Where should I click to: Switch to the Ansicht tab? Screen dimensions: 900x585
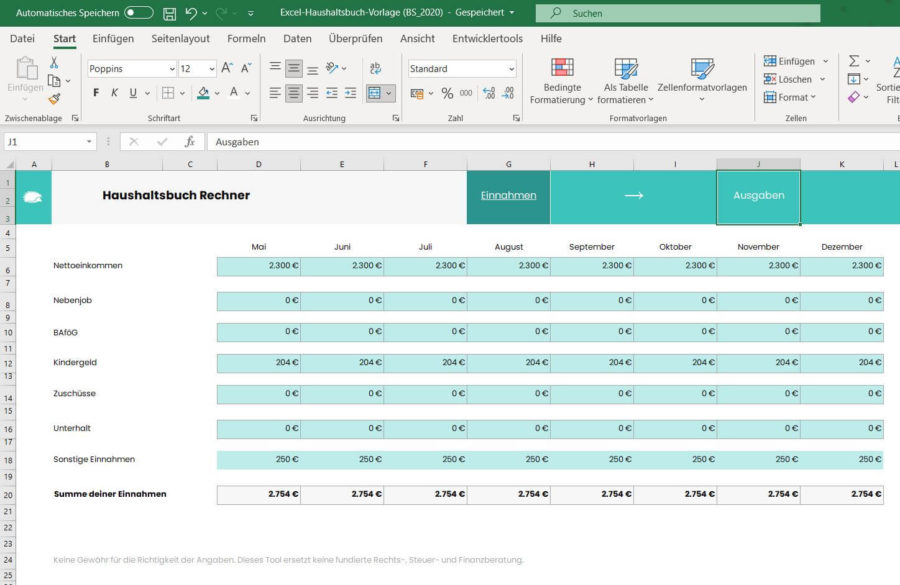417,38
